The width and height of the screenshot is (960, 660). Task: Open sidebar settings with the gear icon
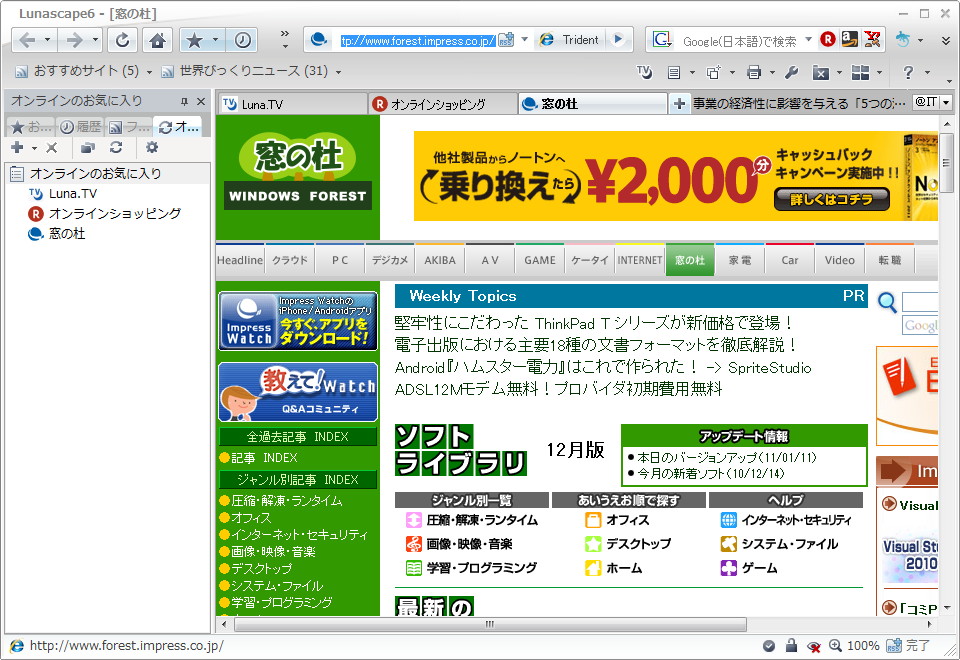tap(151, 147)
